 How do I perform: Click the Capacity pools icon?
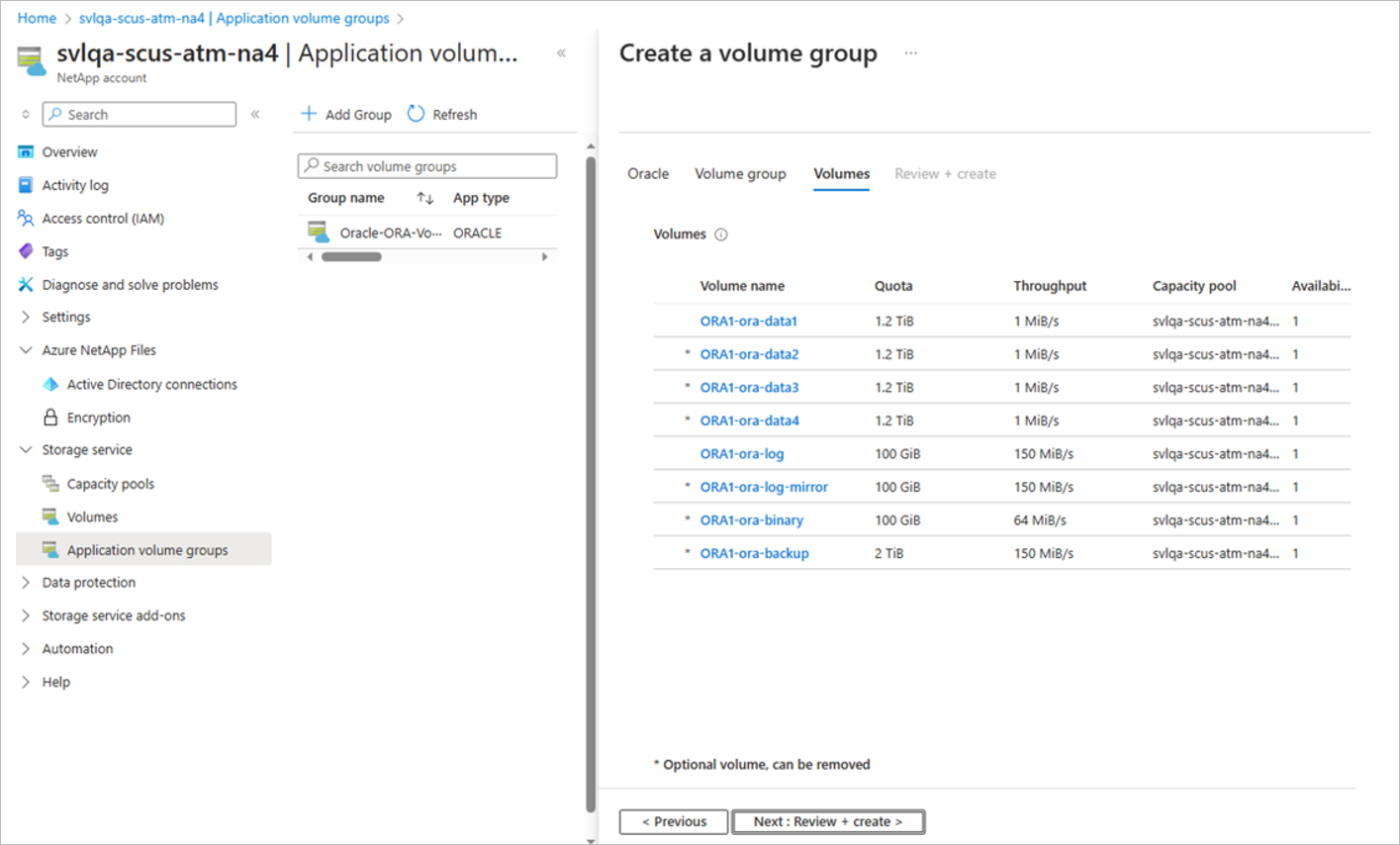pos(50,483)
